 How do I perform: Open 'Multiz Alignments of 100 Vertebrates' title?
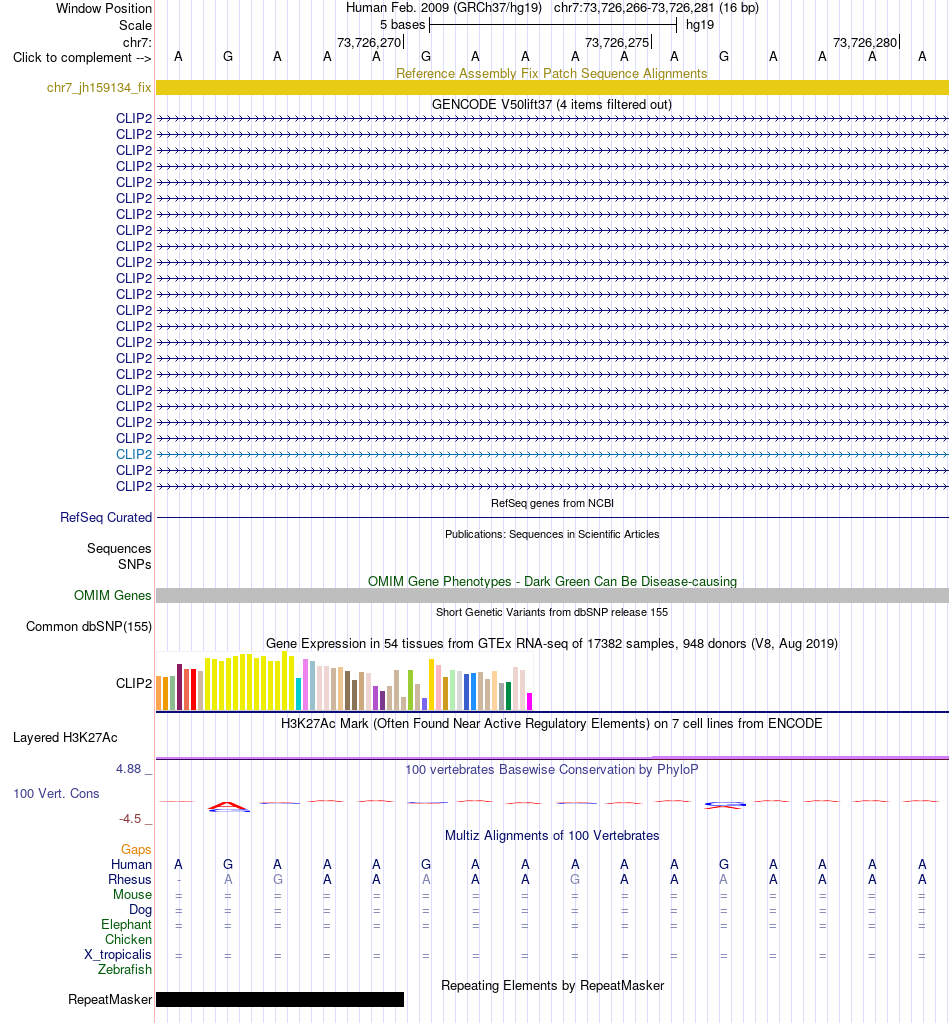pos(552,836)
